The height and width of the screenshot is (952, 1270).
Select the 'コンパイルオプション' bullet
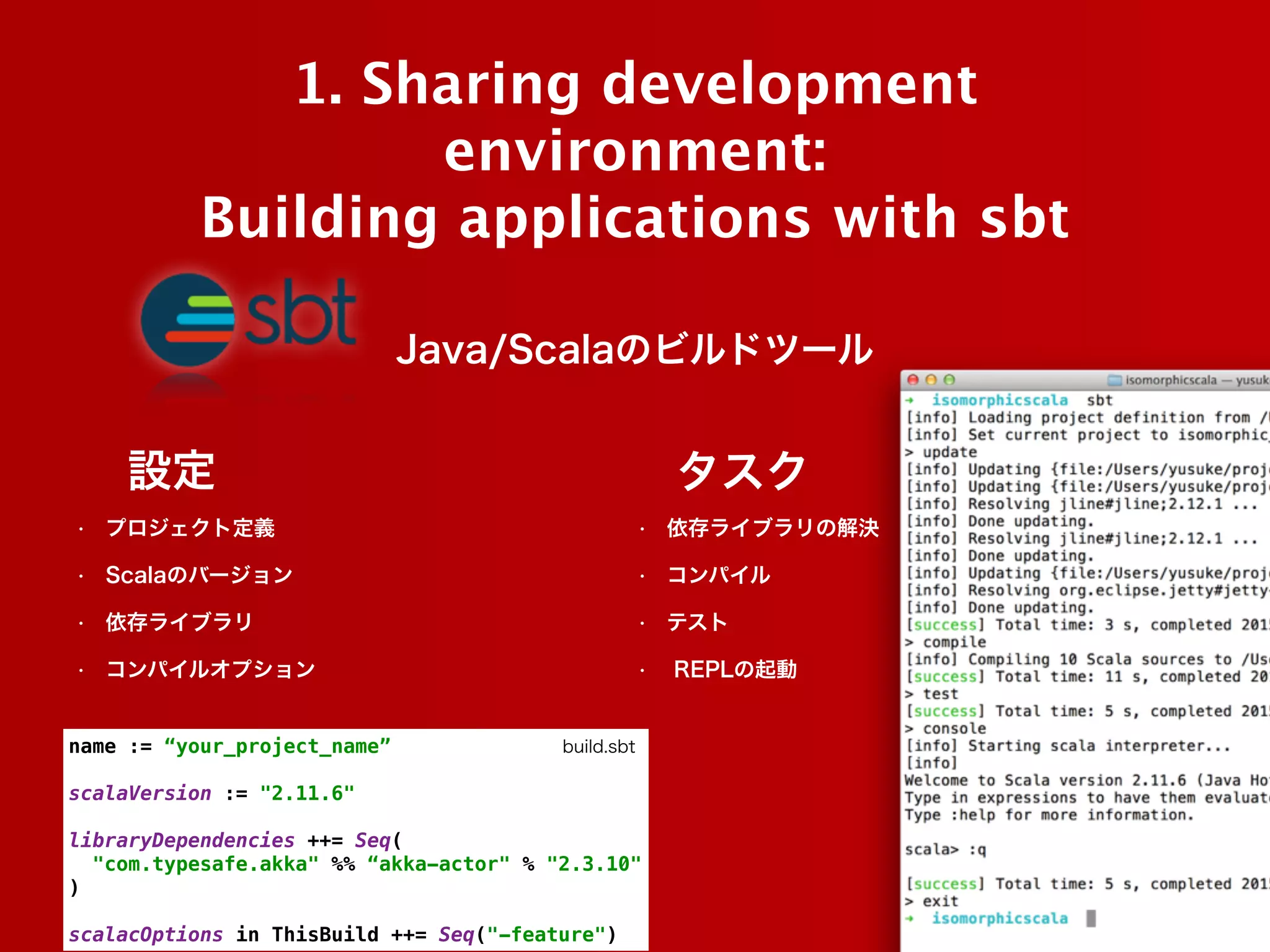coord(211,669)
